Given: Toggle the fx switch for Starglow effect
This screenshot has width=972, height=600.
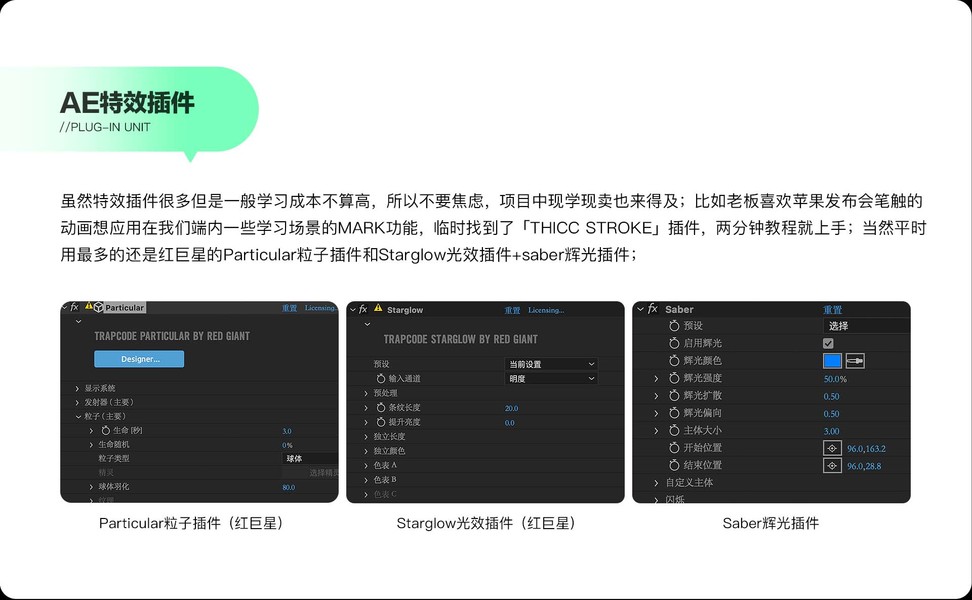Looking at the screenshot, I should point(363,309).
